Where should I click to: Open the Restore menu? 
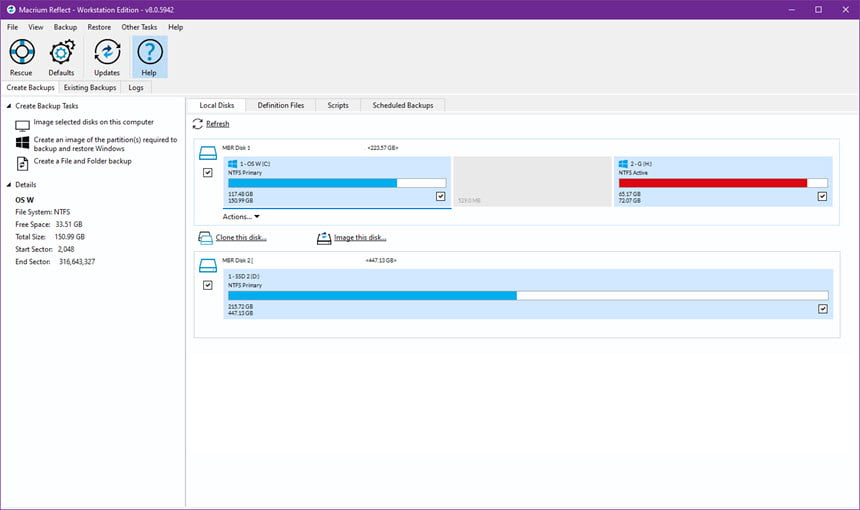[99, 27]
